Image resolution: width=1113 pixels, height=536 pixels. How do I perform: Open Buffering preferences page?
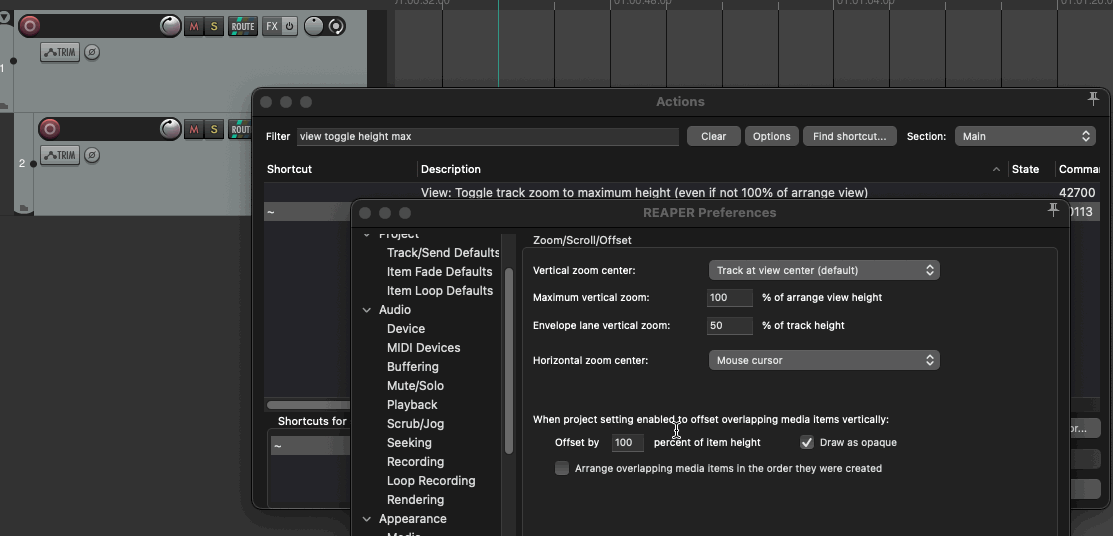[412, 367]
